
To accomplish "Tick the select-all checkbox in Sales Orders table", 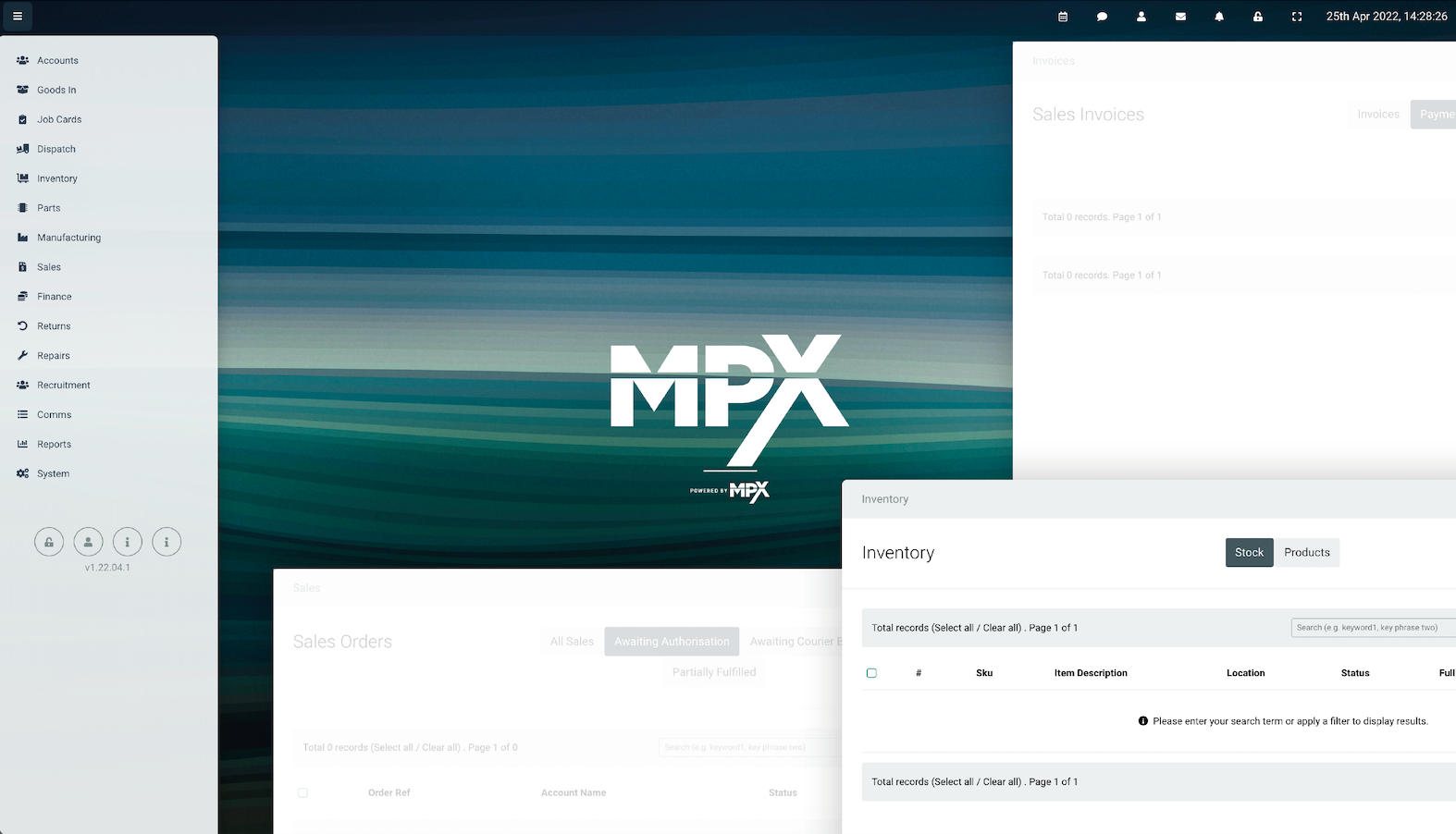I will (302, 793).
